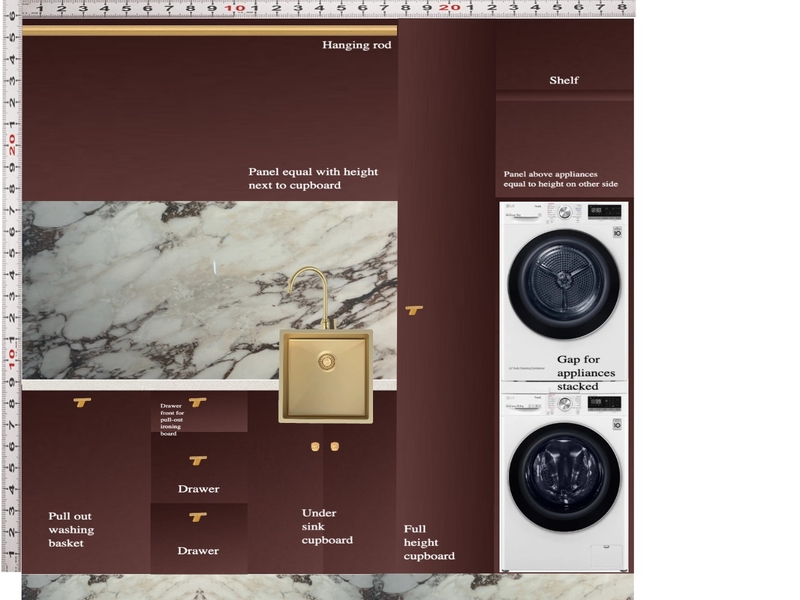
Task: Click the 'Full height cupboard' label
Action: coord(429,542)
